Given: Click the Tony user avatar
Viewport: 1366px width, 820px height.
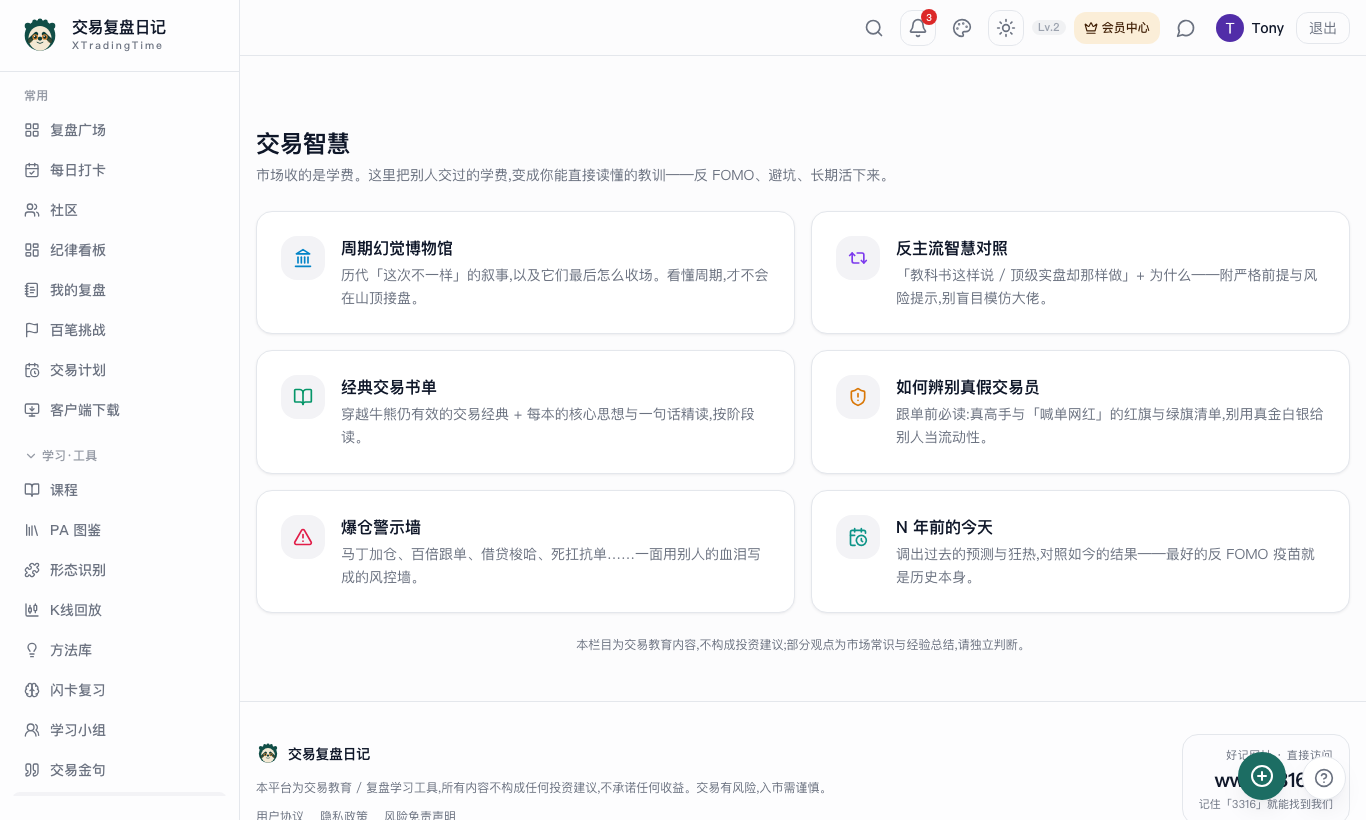Looking at the screenshot, I should 1230,28.
